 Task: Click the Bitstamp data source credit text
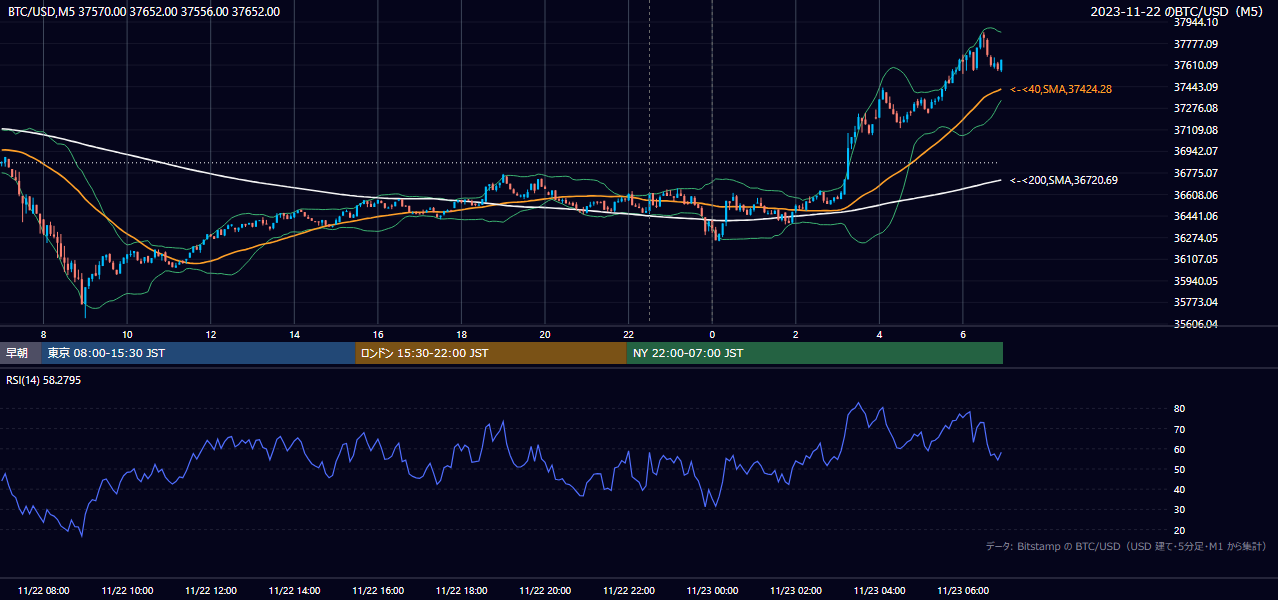(x=1126, y=546)
